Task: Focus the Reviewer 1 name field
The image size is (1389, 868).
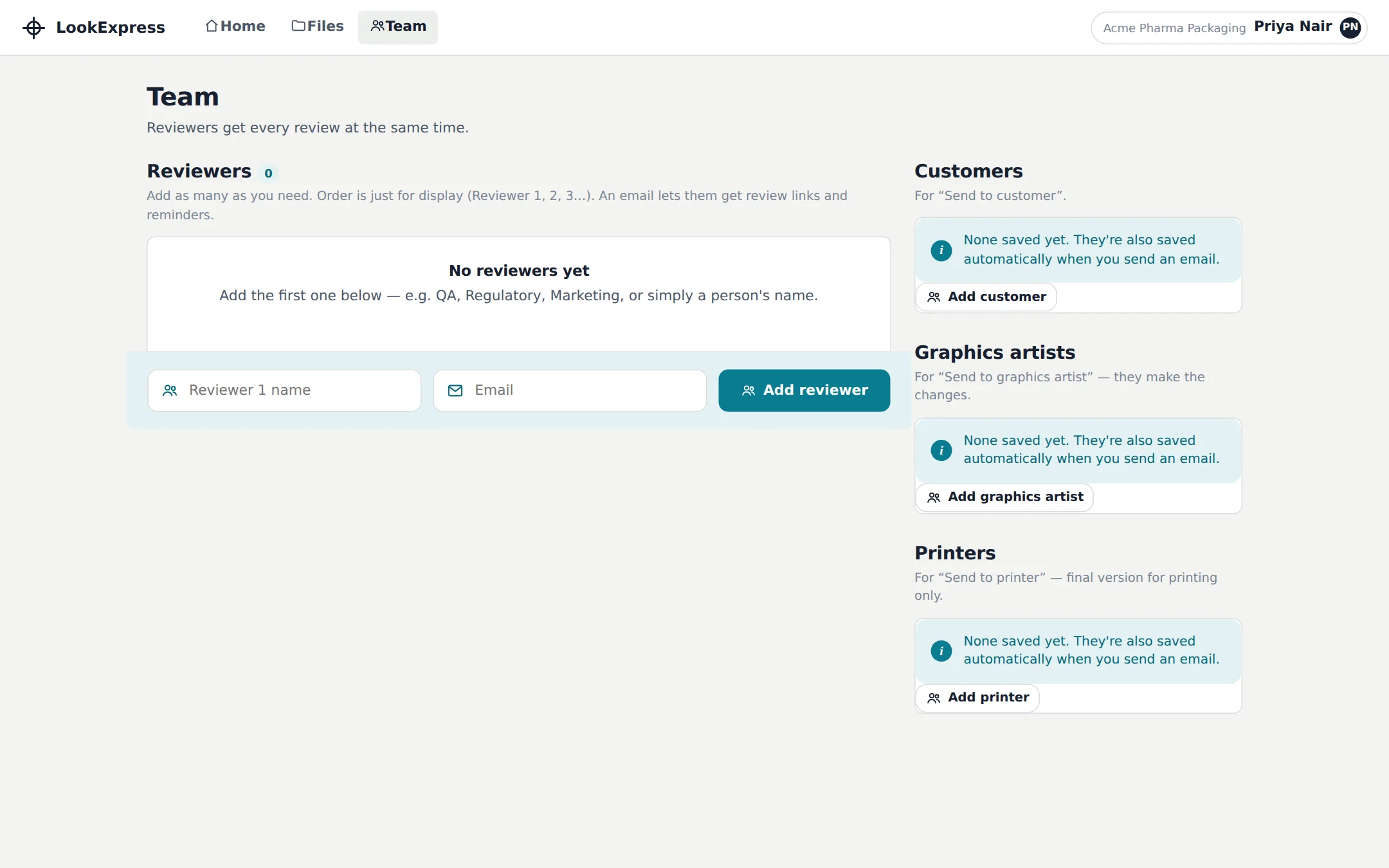Action: click(284, 390)
